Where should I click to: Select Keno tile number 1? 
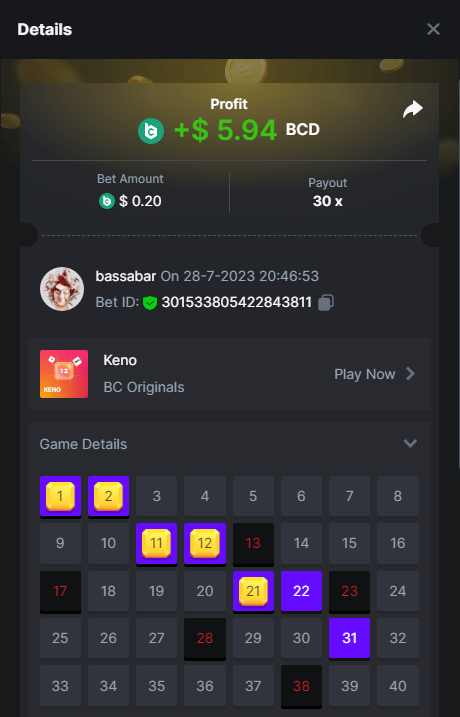60,497
